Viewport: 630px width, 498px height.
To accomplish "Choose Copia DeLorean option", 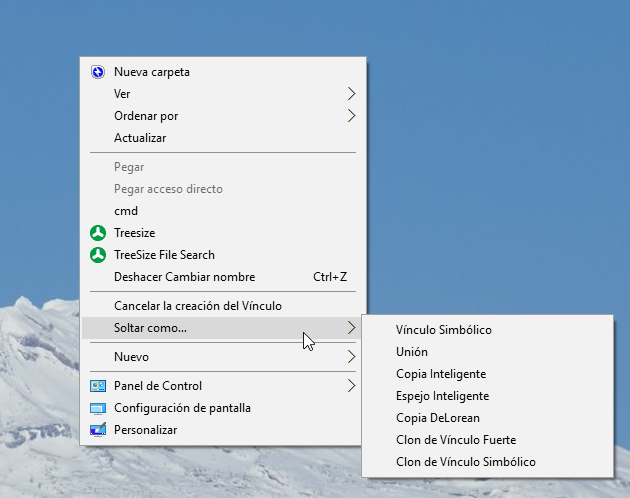I will click(x=488, y=418).
